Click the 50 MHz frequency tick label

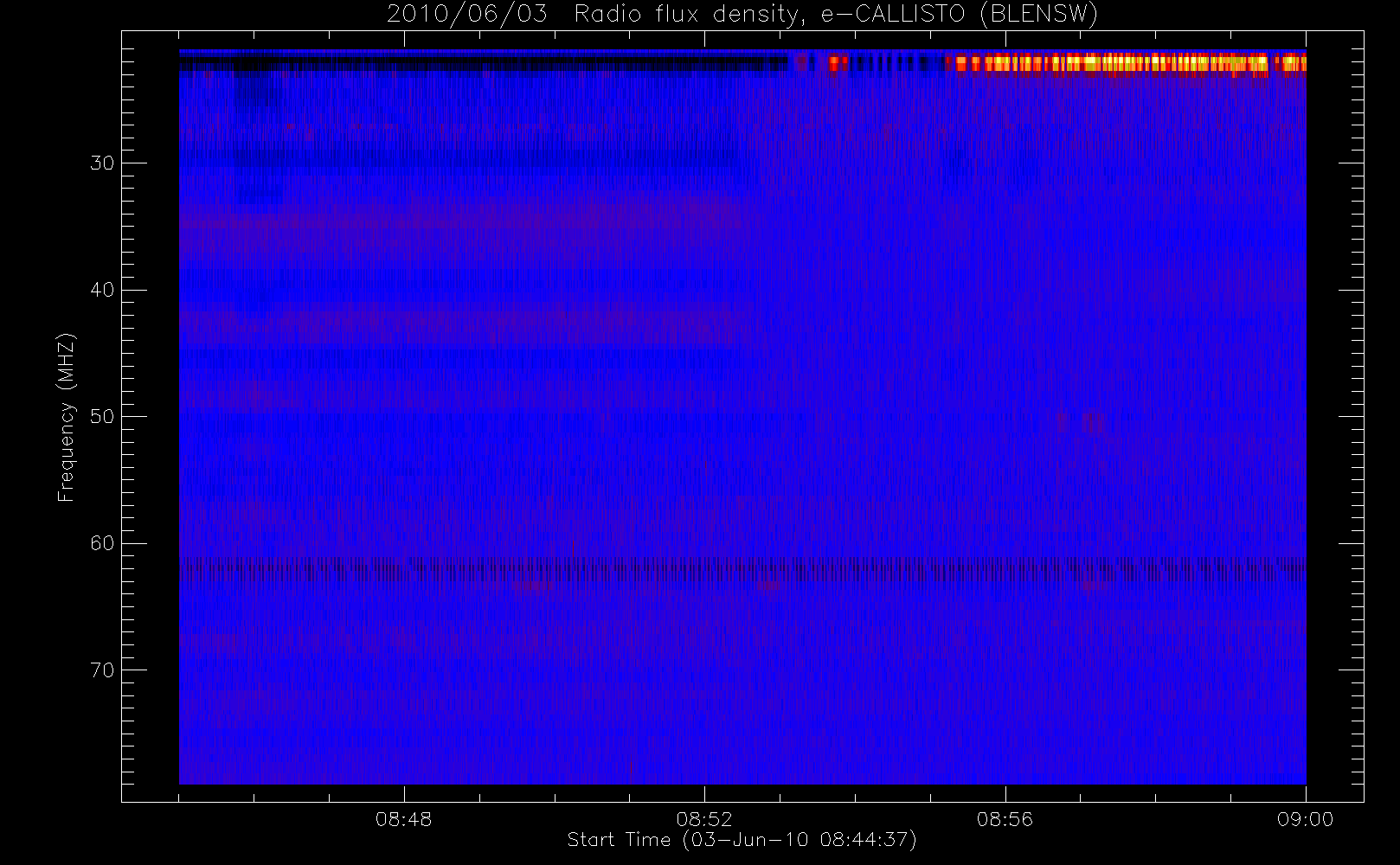point(102,417)
